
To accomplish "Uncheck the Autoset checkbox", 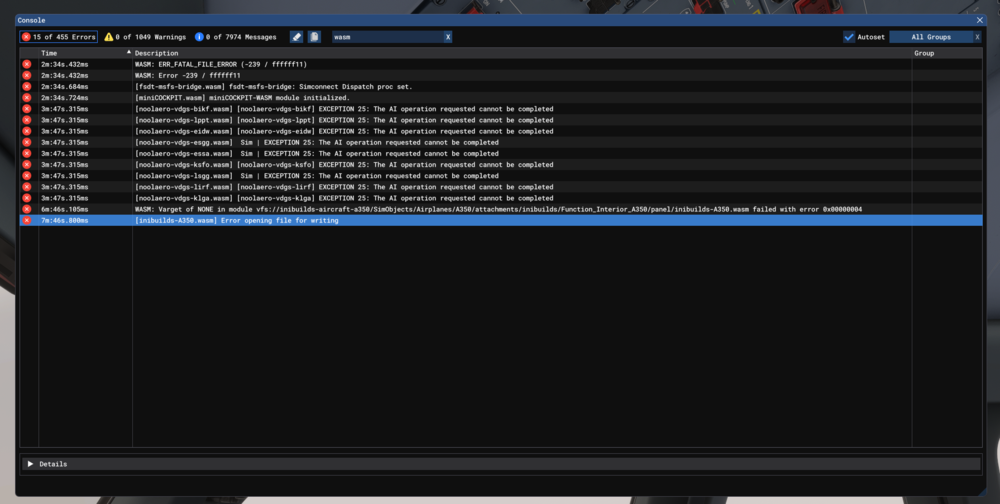I will pyautogui.click(x=849, y=37).
